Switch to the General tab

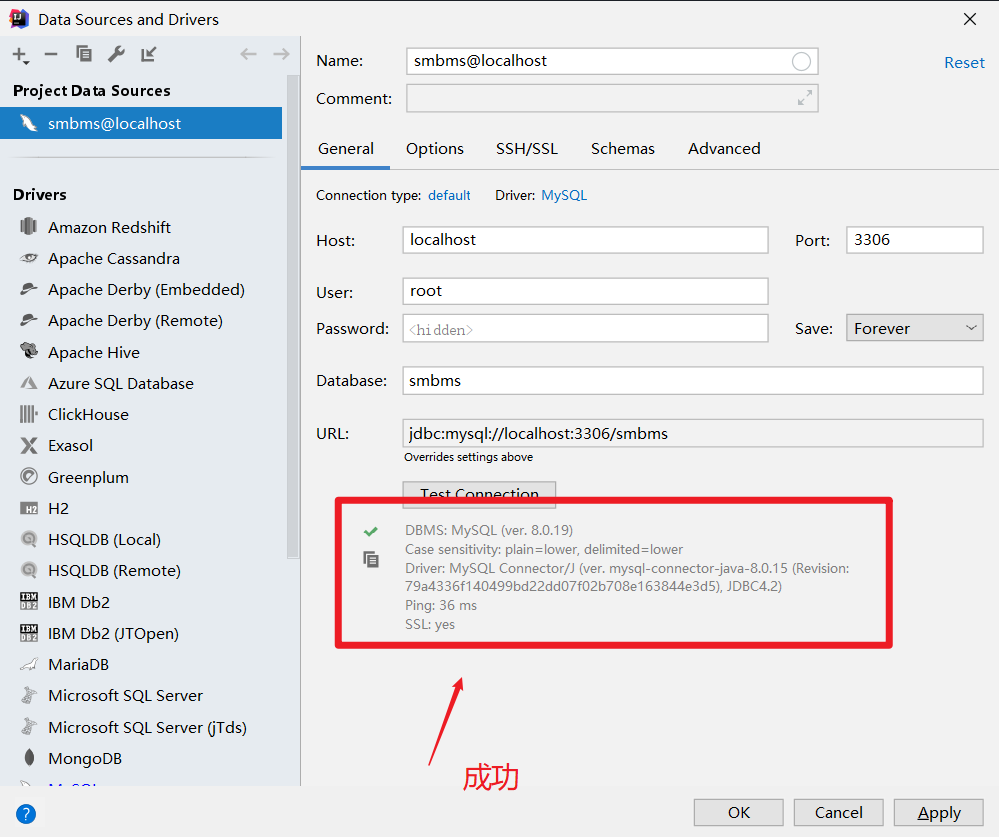tap(345, 148)
